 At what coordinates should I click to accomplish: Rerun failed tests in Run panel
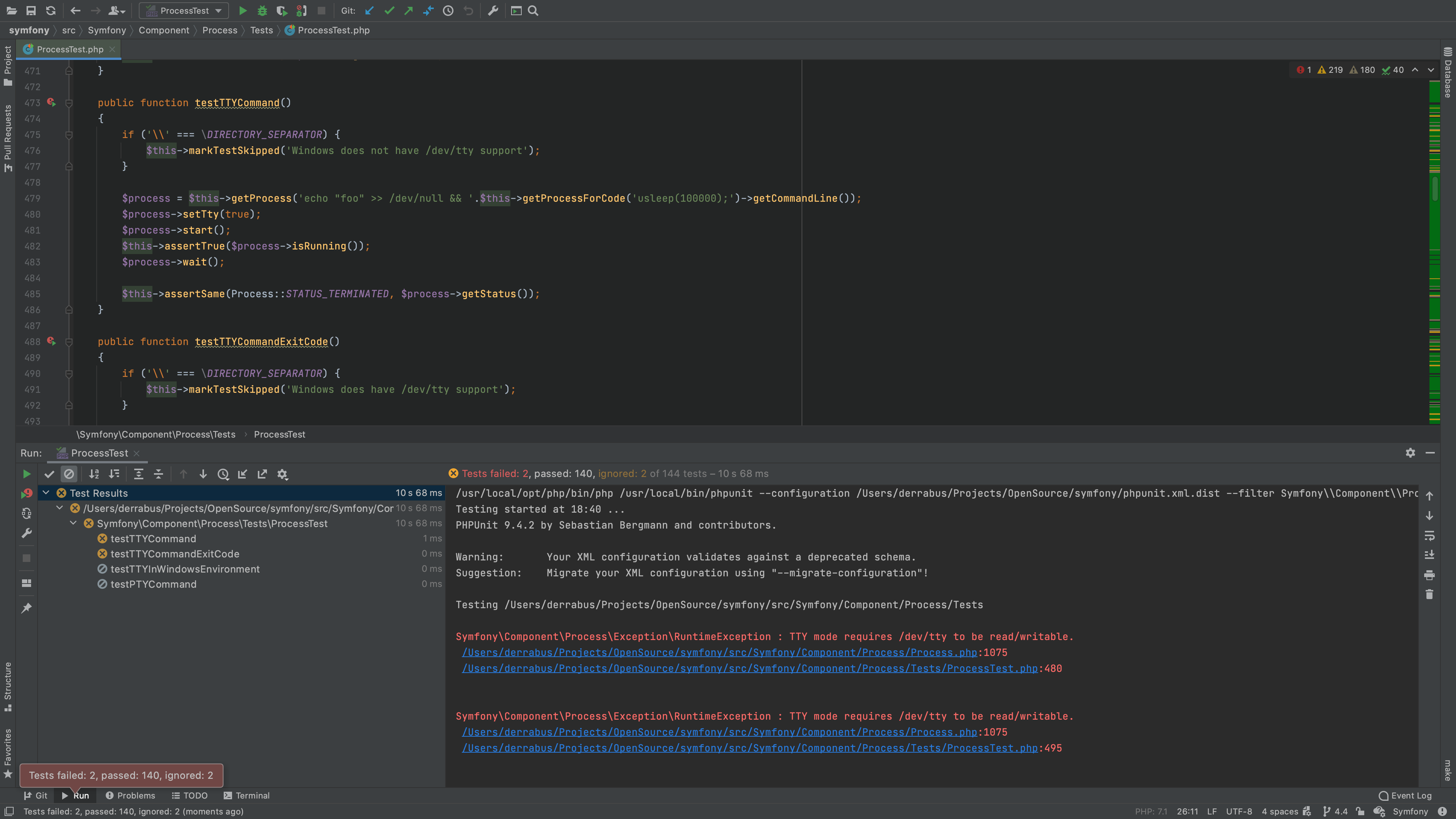(x=27, y=493)
